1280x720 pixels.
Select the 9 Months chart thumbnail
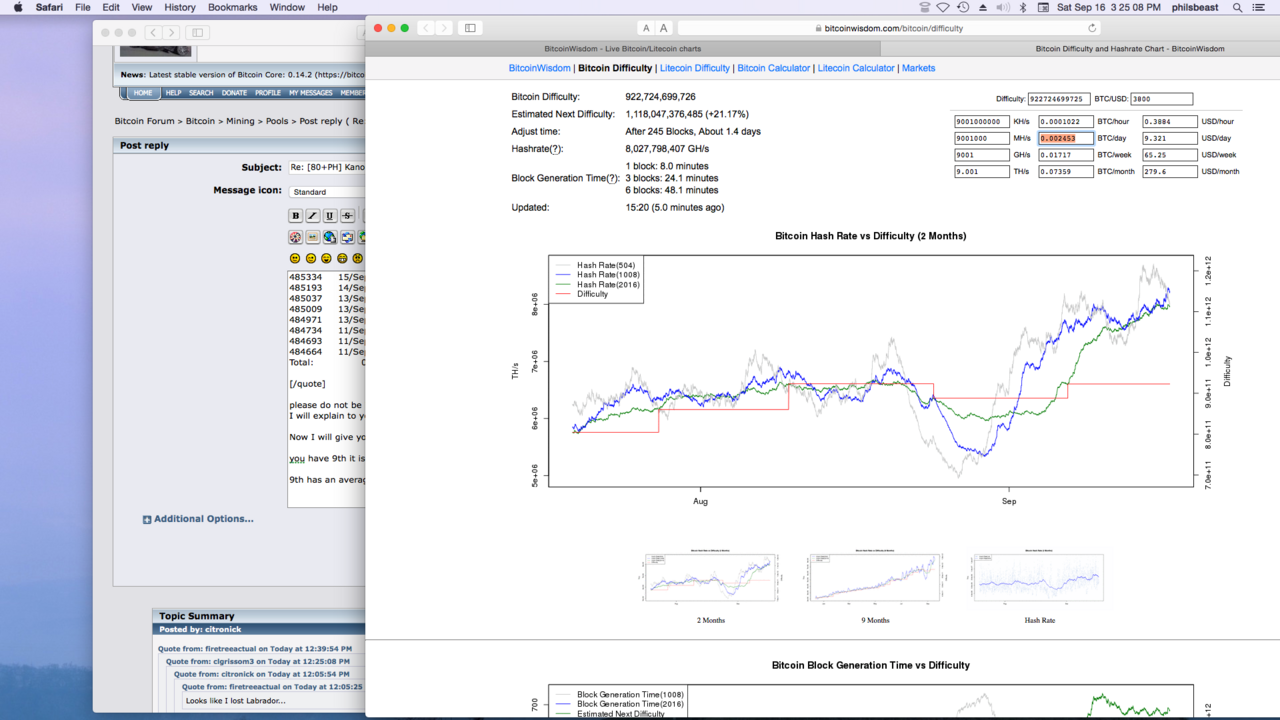[875, 578]
